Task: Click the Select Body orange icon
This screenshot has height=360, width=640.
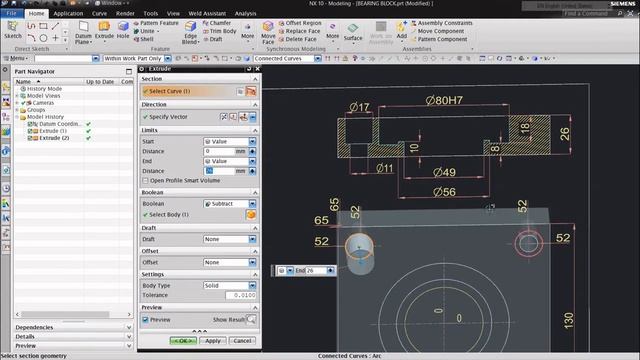Action: (x=251, y=215)
